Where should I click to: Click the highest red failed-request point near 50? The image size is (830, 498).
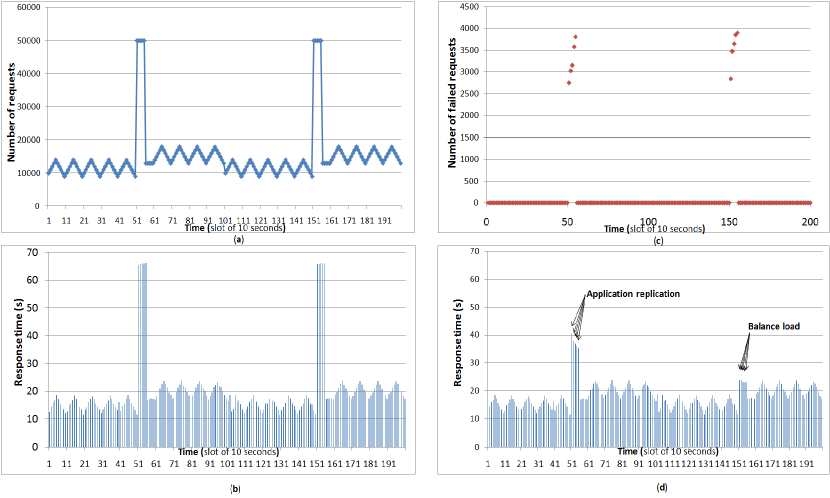pos(575,37)
